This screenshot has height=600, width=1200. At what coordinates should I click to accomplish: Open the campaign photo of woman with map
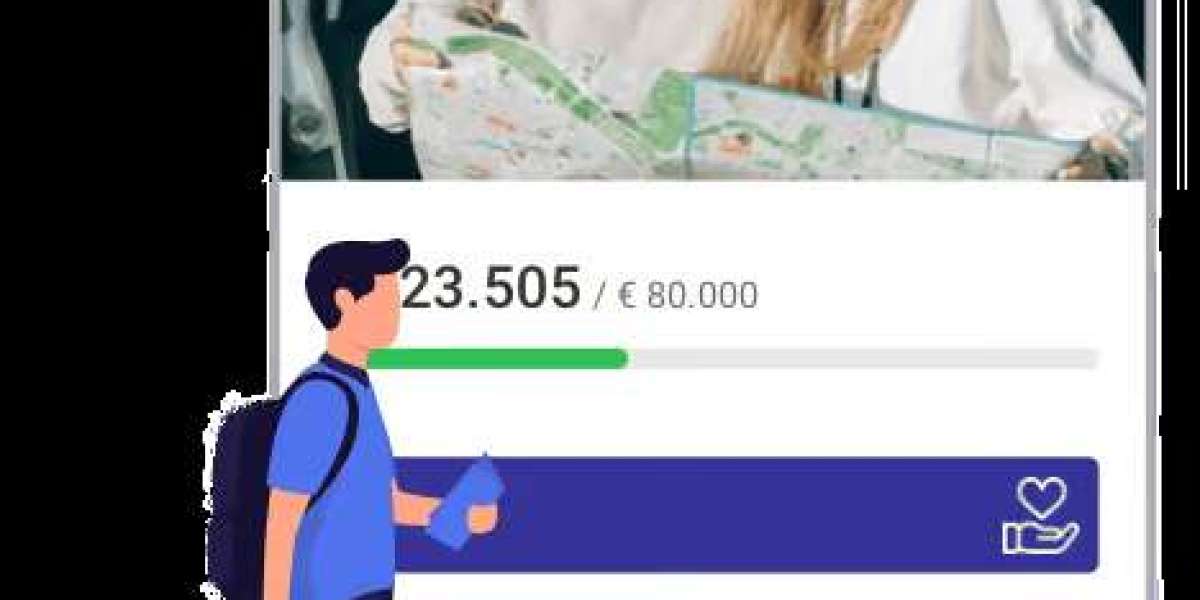[x=712, y=90]
